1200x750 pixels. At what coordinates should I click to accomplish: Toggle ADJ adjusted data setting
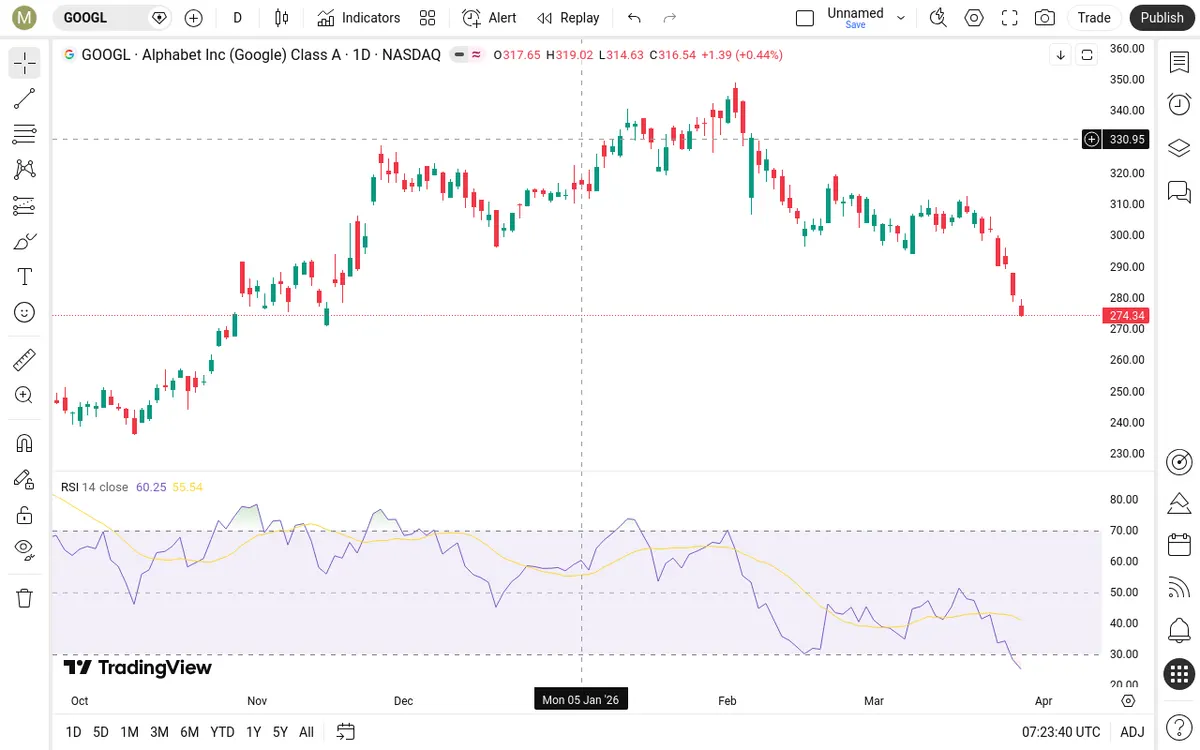click(x=1132, y=732)
